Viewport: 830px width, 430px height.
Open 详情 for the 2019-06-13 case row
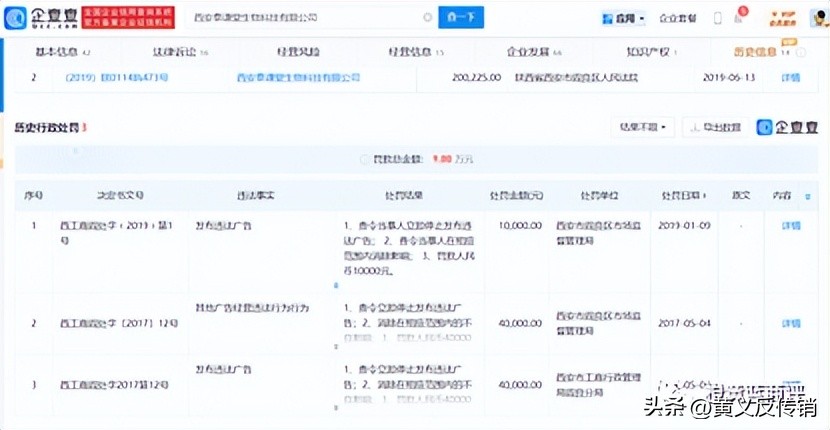tap(791, 78)
